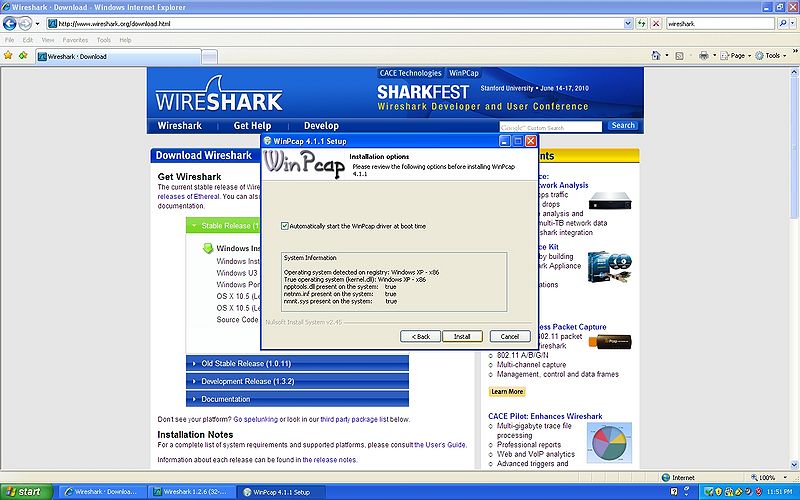Click the network appliance server thumbnail

[x=610, y=201]
